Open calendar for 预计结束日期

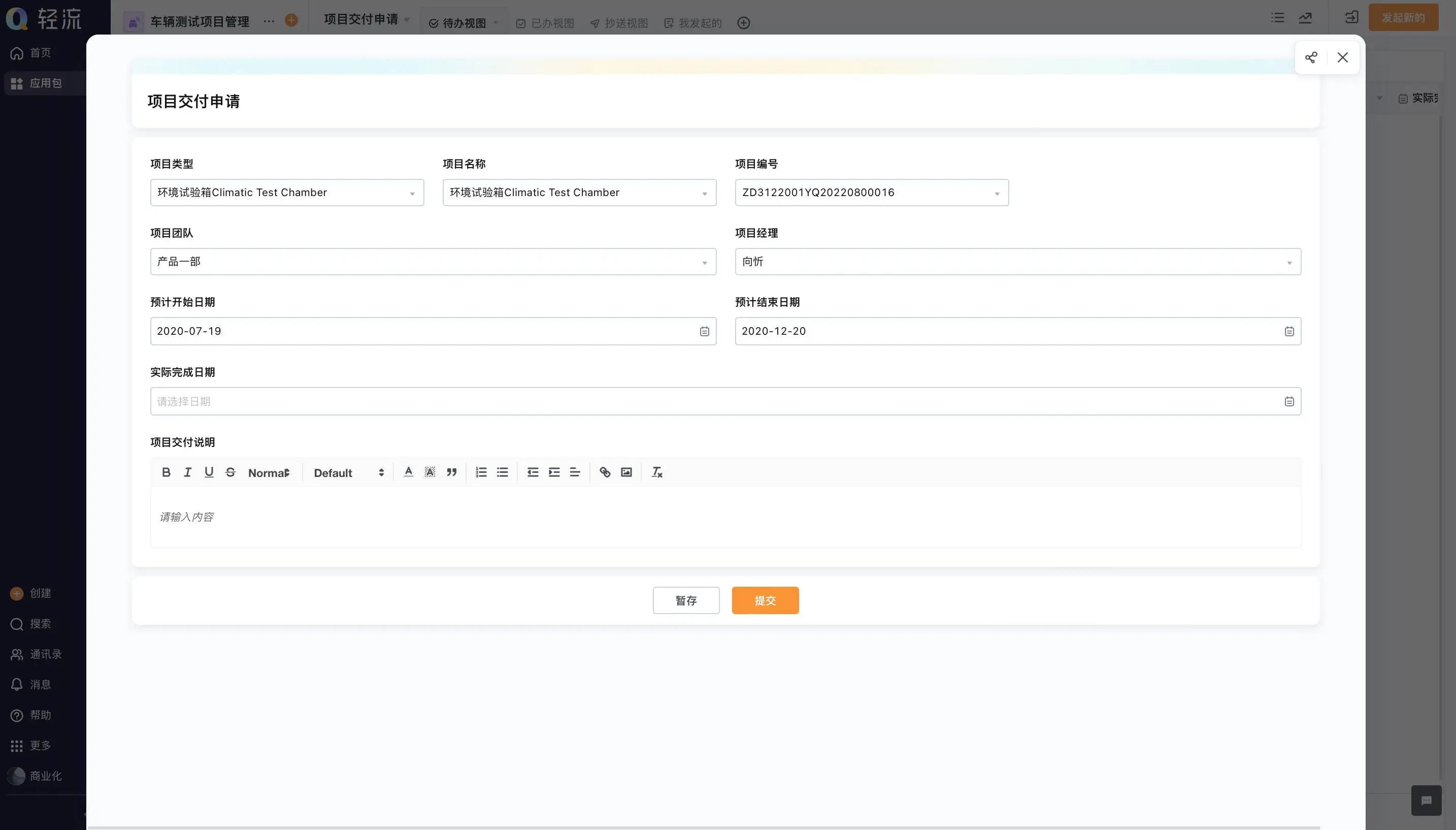(1289, 331)
